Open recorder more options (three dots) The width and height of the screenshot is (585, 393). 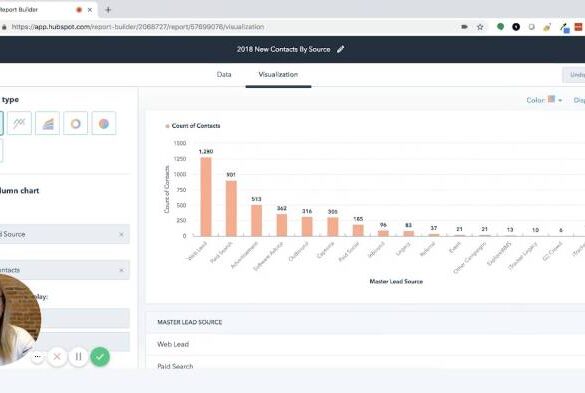coord(37,356)
